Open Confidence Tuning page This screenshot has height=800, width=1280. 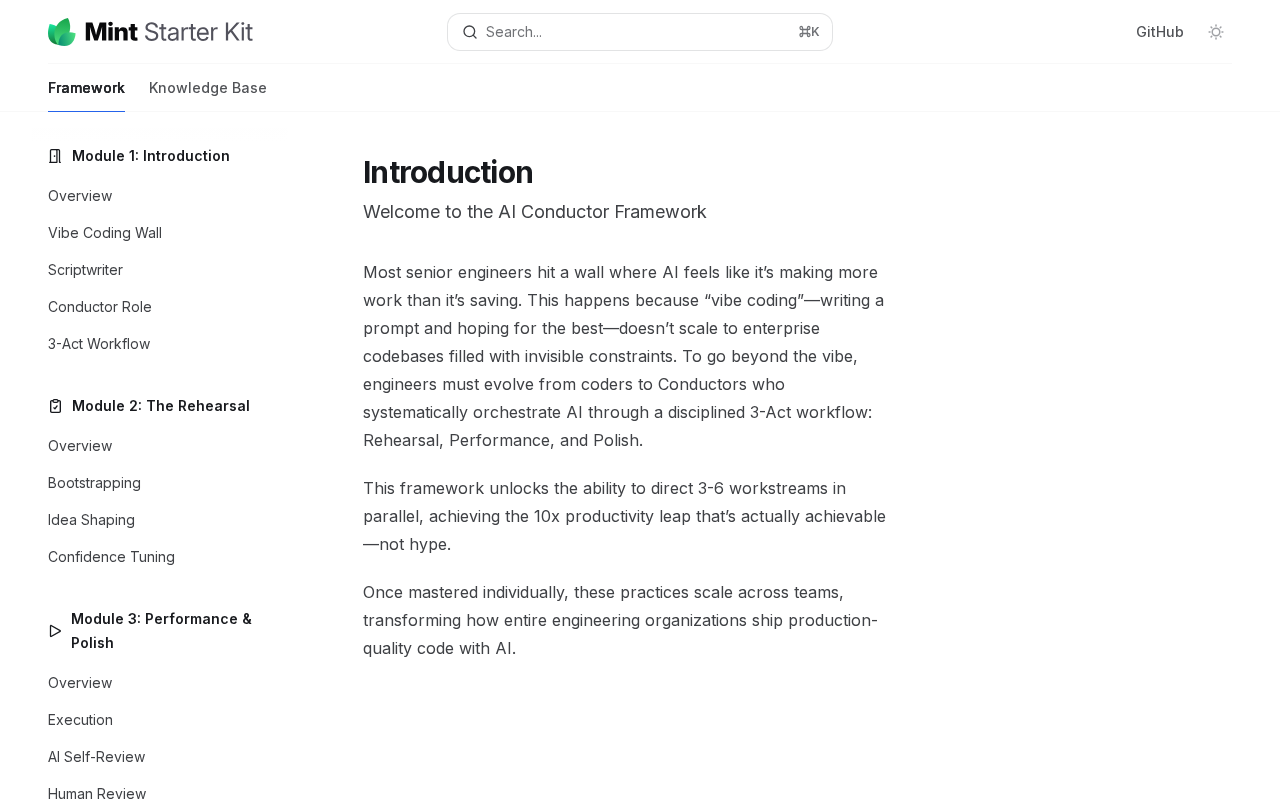pos(111,557)
